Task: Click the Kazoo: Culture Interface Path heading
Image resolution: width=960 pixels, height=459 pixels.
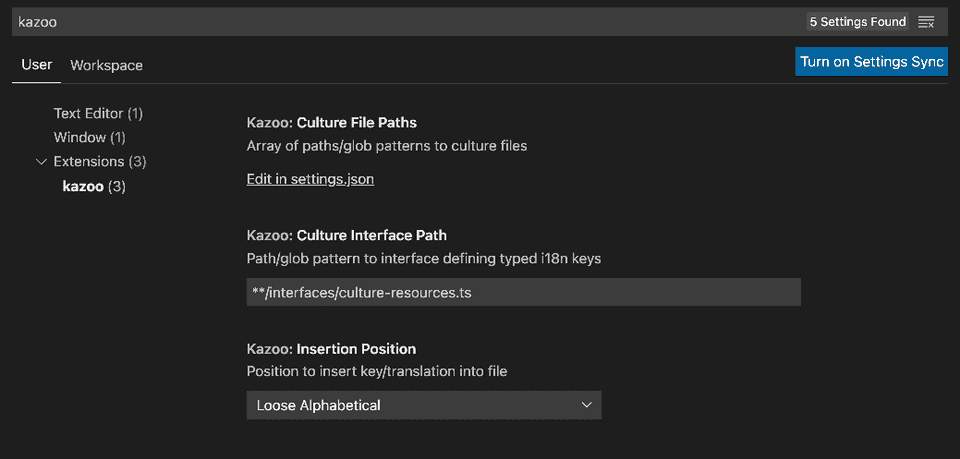Action: (x=347, y=236)
